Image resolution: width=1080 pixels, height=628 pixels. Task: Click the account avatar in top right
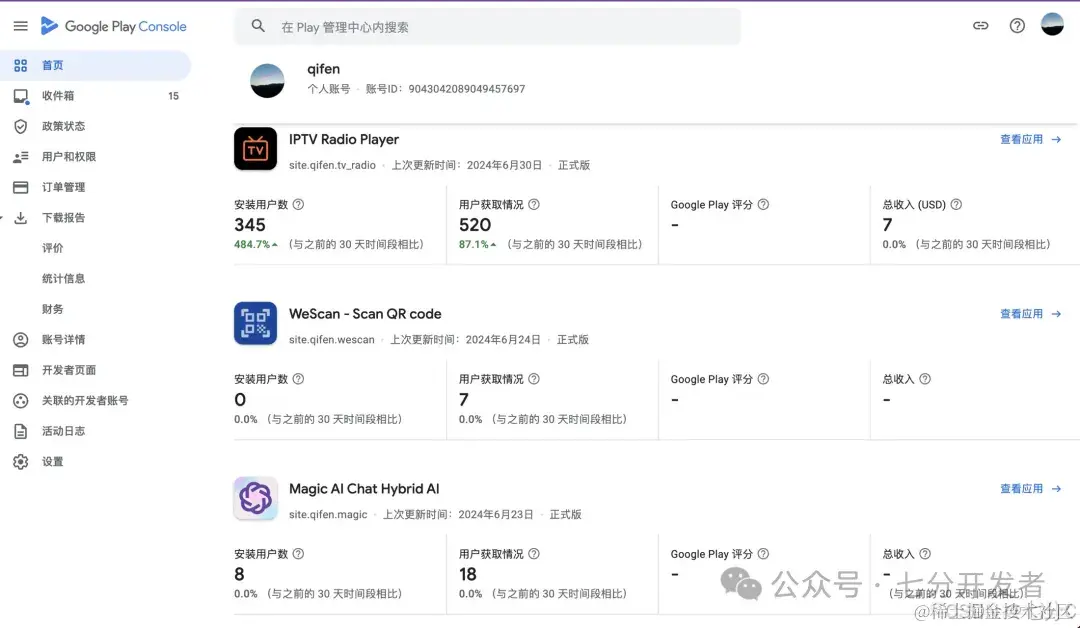pyautogui.click(x=1053, y=23)
